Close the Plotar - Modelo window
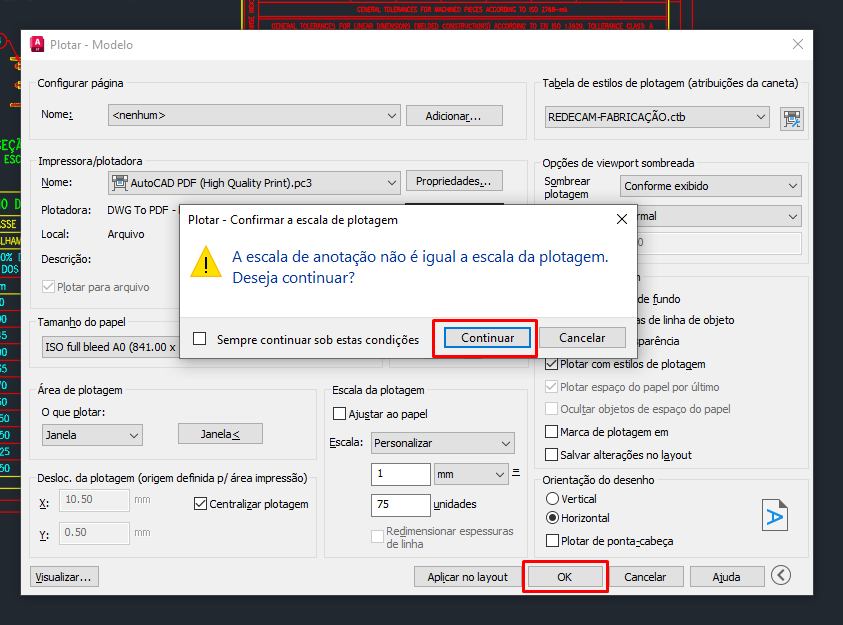This screenshot has height=625, width=843. pos(797,45)
